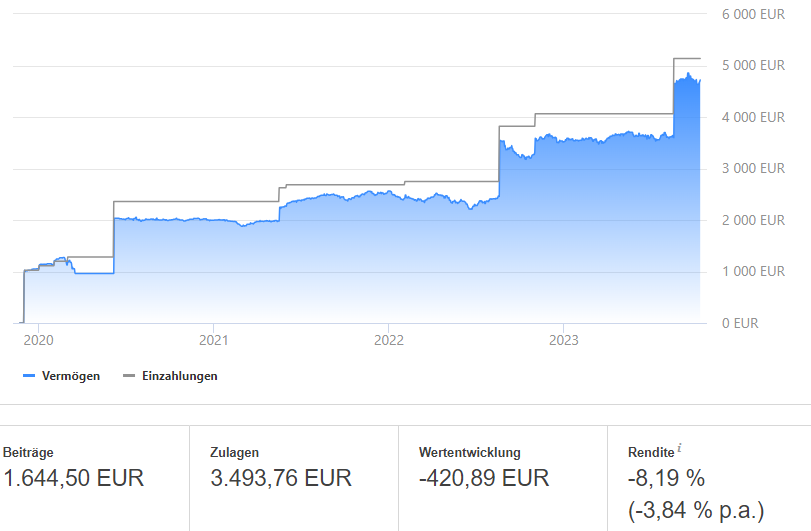Click the annualized return (-3,84 % p.a.)
This screenshot has height=531, width=811.
(696, 511)
